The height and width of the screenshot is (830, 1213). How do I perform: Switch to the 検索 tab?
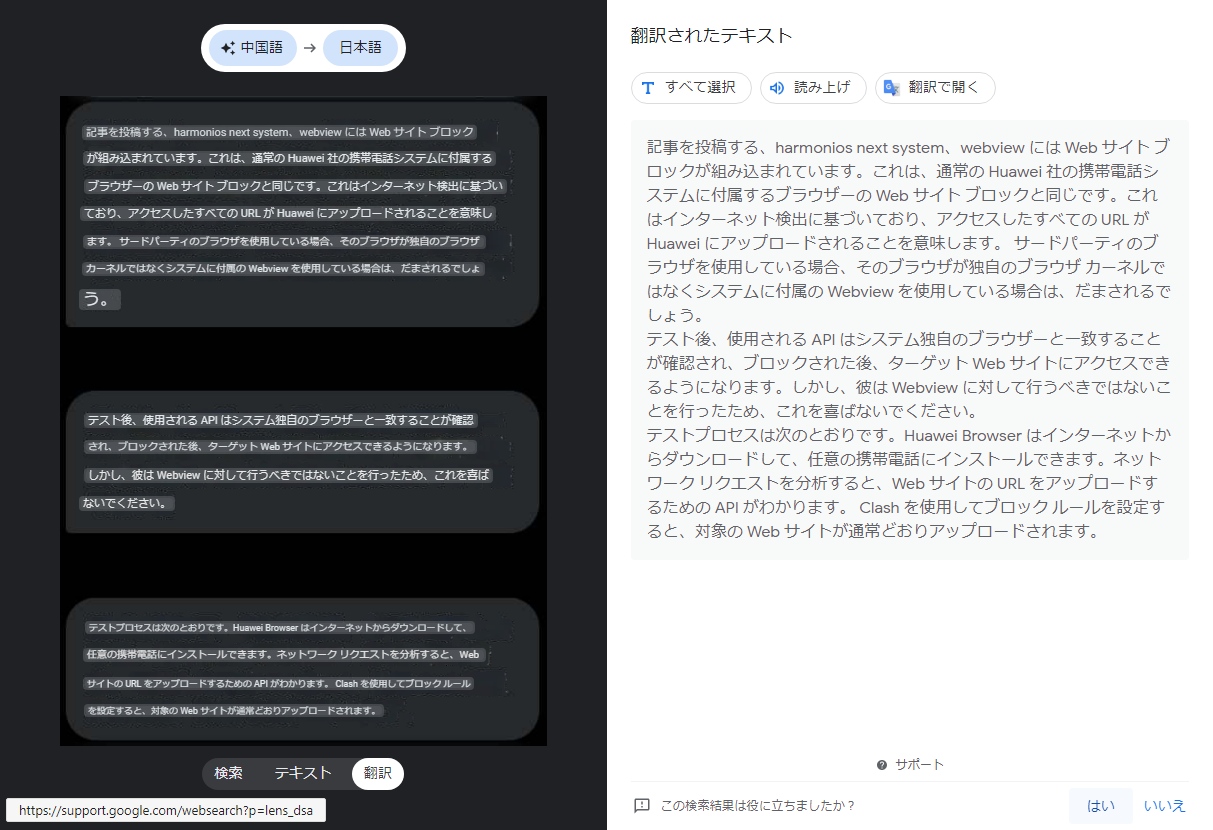pos(229,773)
